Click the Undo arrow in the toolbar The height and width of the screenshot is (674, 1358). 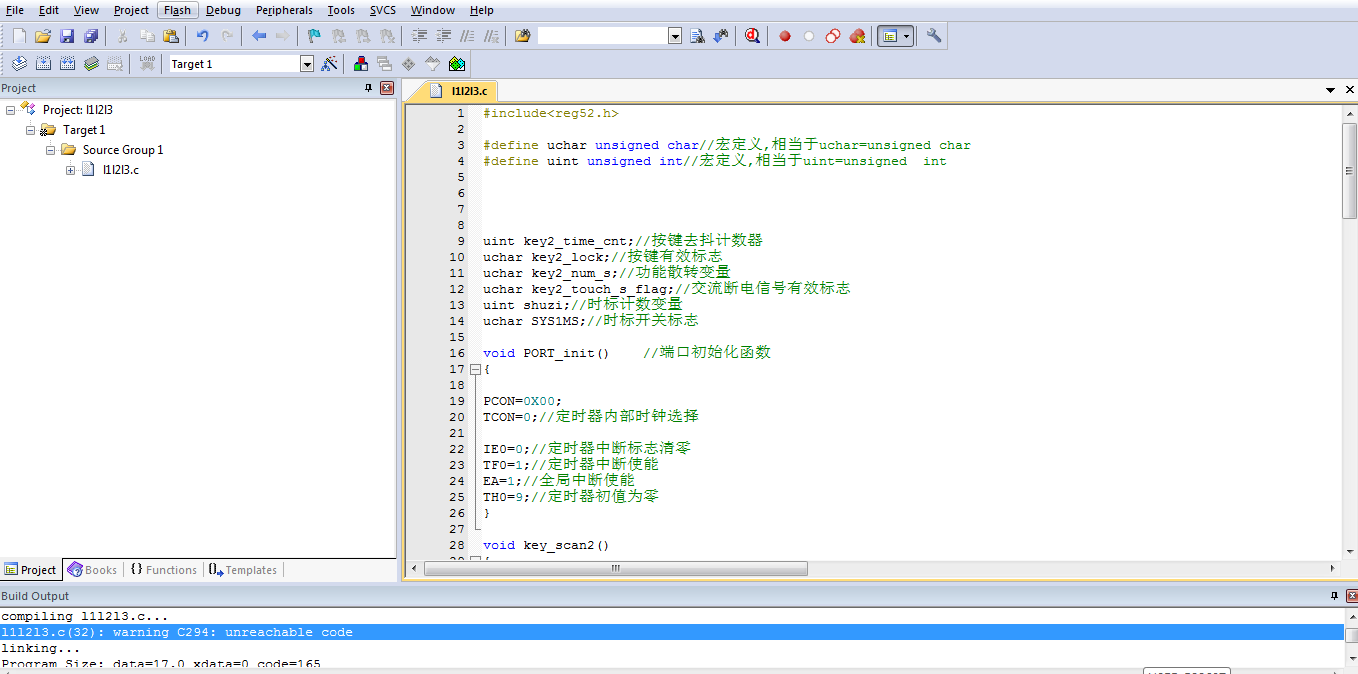[203, 36]
